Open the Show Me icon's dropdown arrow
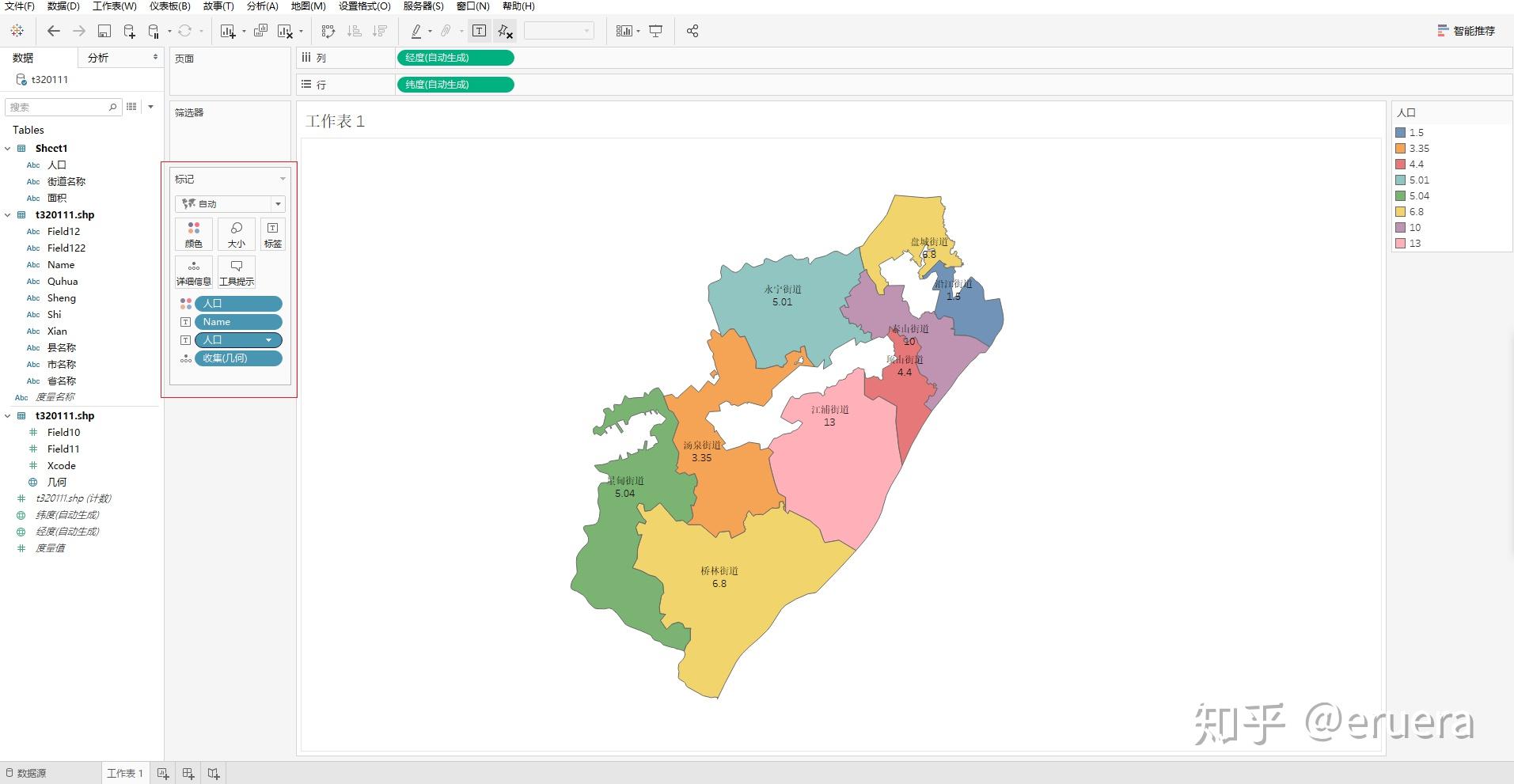Image resolution: width=1514 pixels, height=784 pixels. click(x=638, y=32)
